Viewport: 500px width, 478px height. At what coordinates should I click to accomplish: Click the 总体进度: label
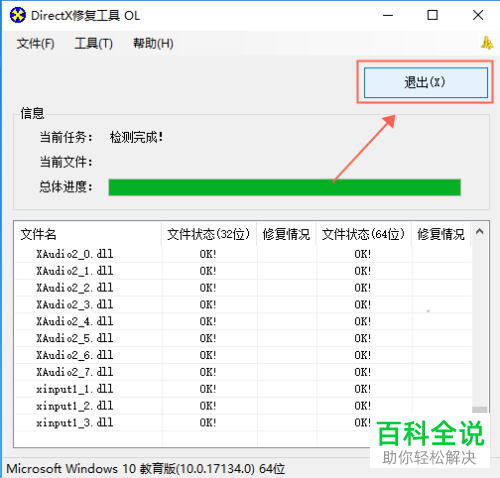tap(66, 187)
